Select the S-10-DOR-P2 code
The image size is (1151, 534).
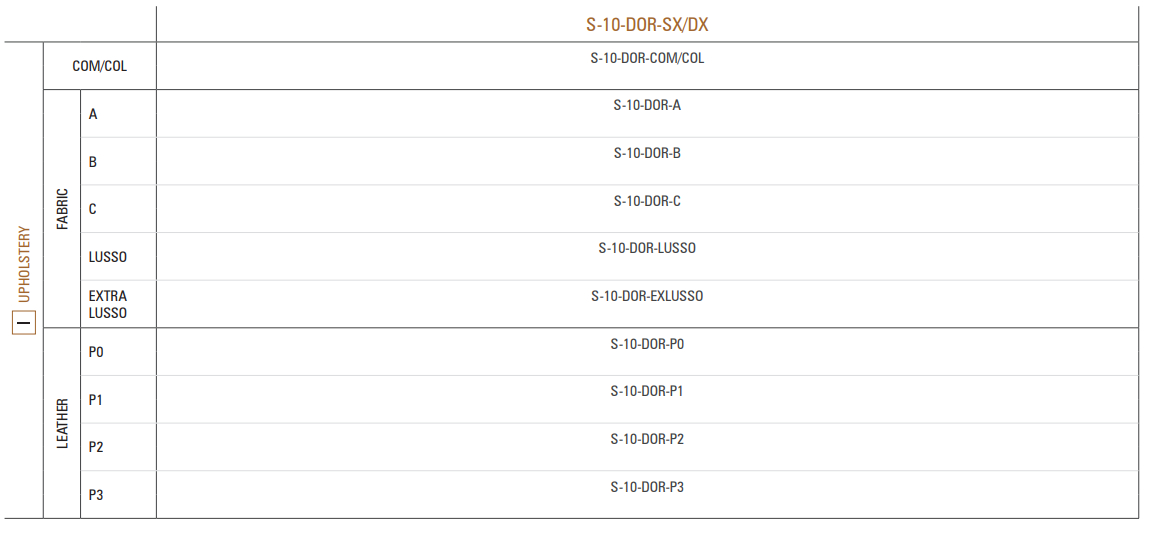point(647,439)
